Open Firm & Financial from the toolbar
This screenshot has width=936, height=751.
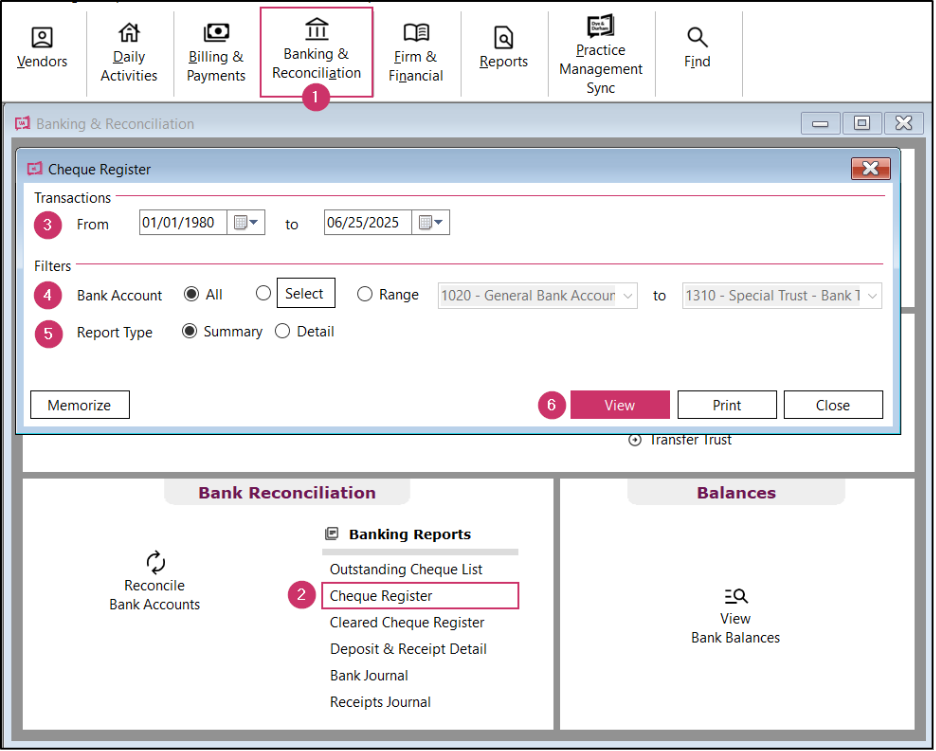click(x=415, y=53)
